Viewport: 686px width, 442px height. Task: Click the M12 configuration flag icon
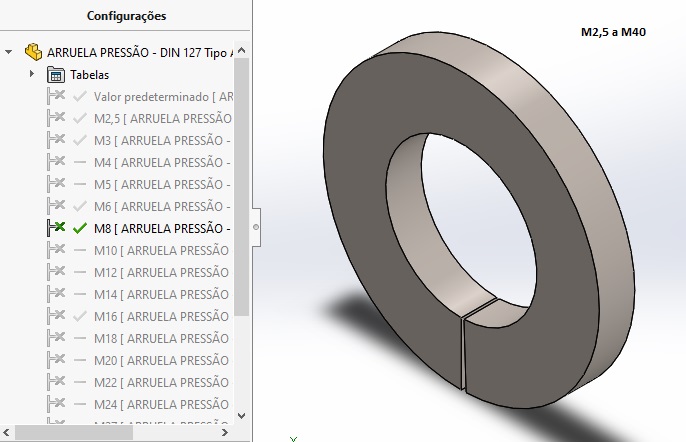pos(56,272)
